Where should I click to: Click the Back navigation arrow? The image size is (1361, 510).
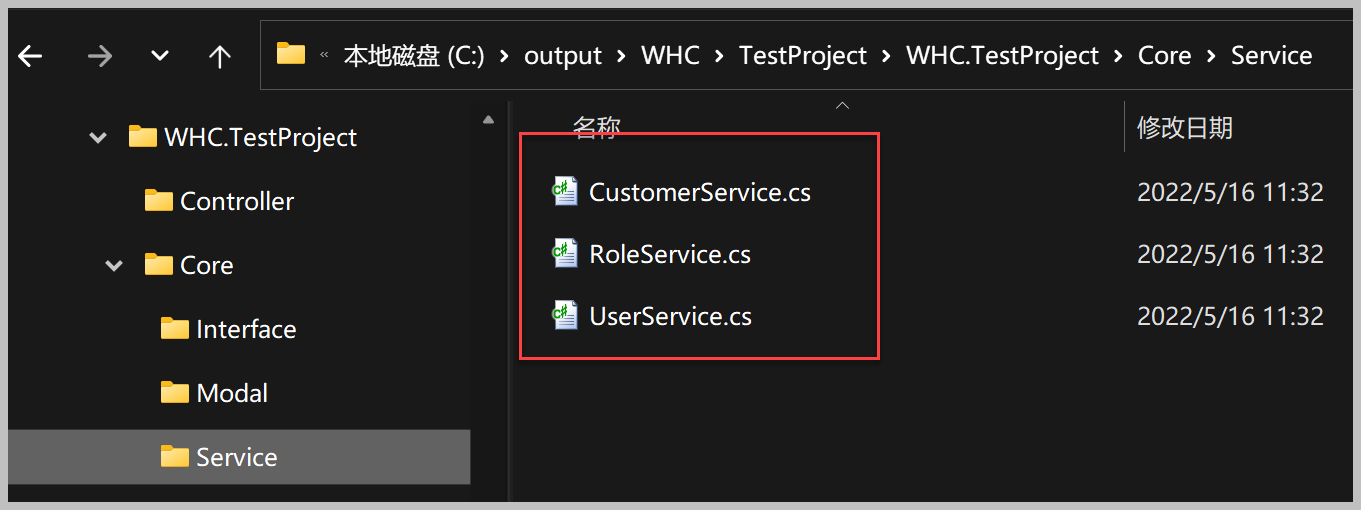pos(30,56)
